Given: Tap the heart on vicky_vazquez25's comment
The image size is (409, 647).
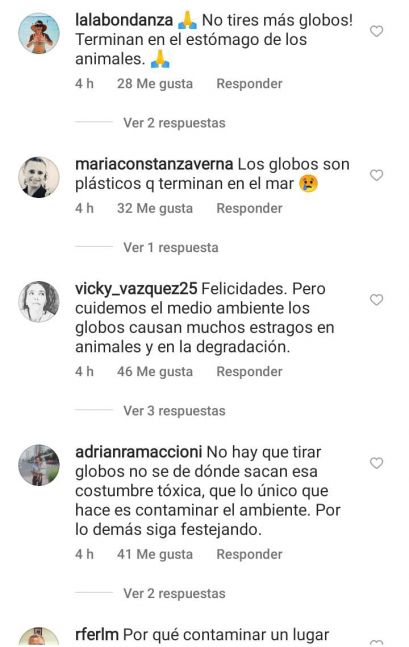Looking at the screenshot, I should (x=376, y=300).
